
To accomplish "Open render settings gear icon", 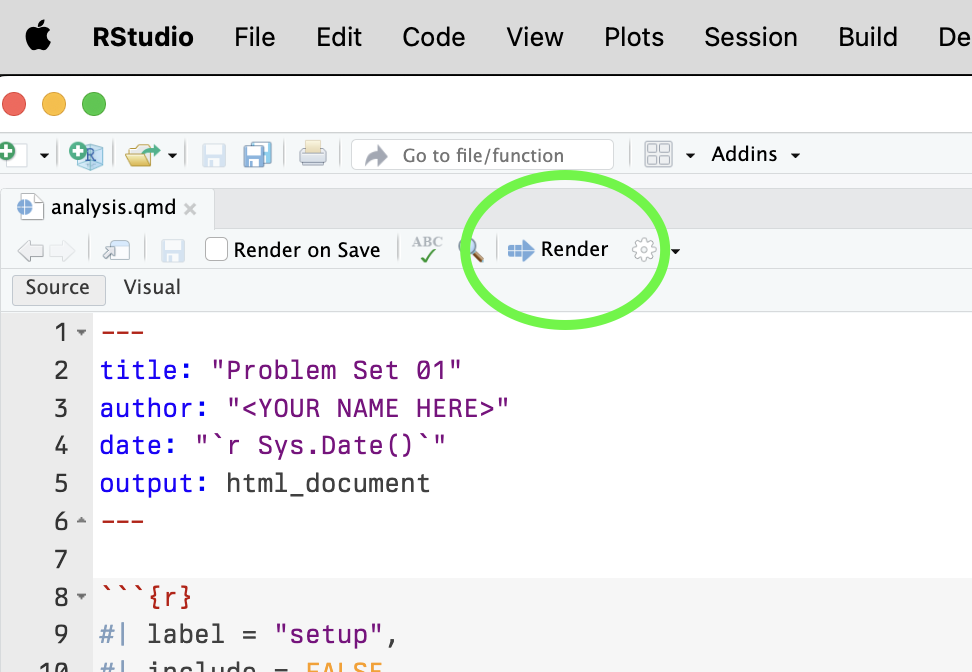I will pos(643,250).
